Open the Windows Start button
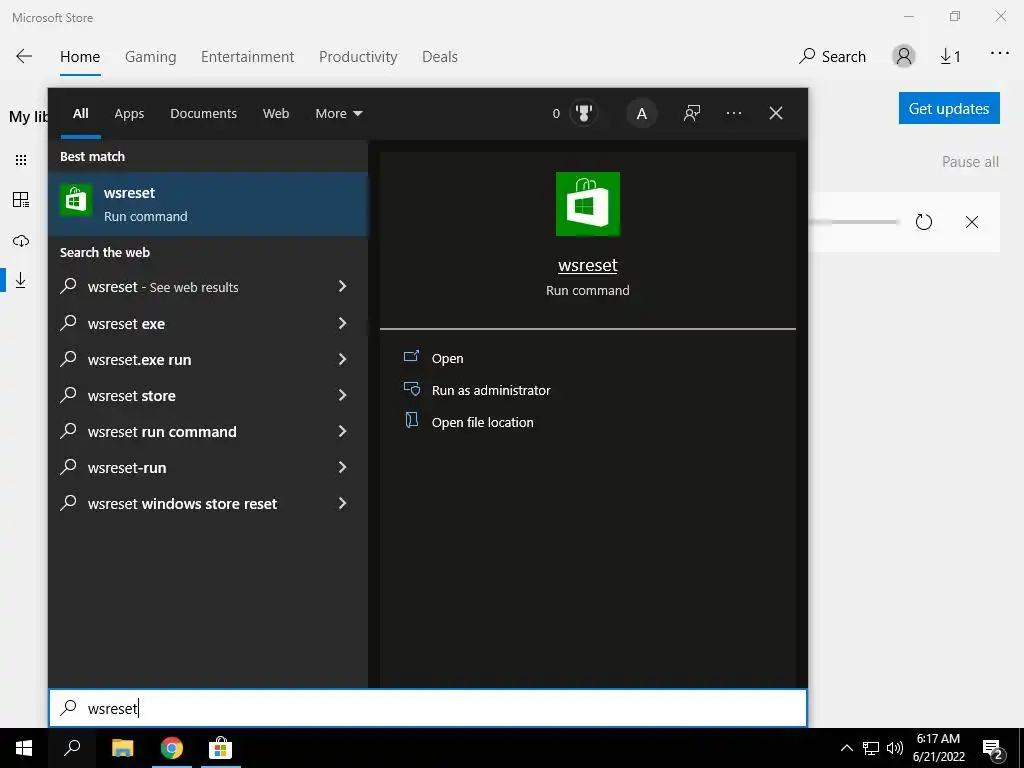This screenshot has height=768, width=1024. tap(24, 748)
